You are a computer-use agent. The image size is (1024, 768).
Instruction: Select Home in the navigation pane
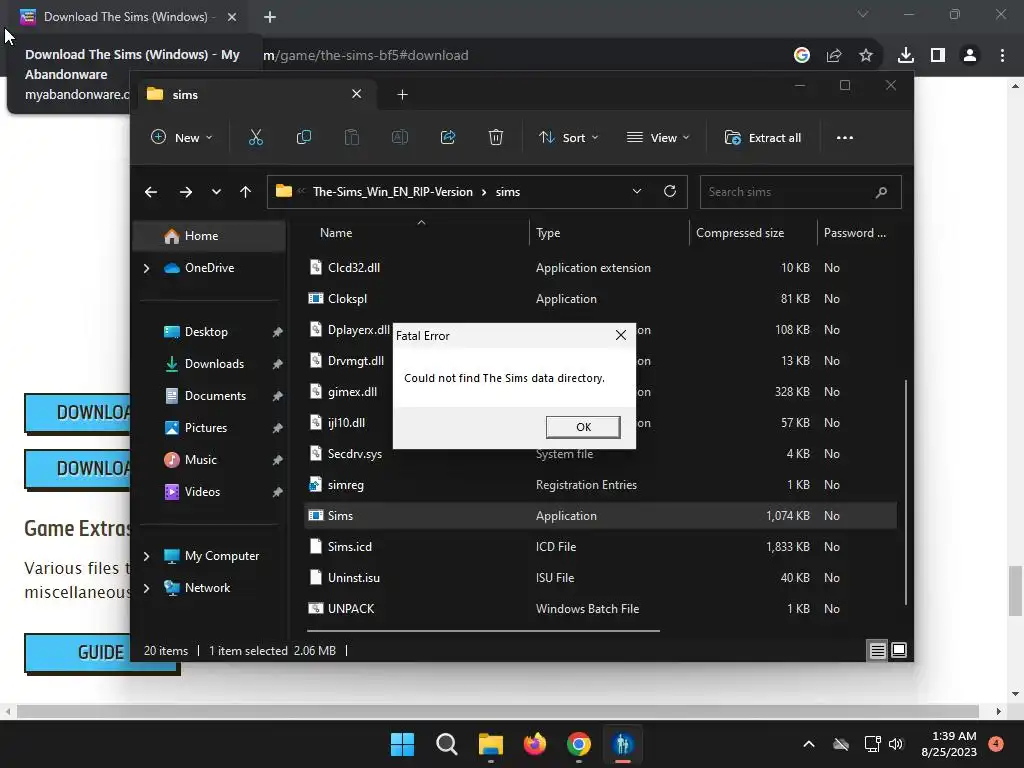pos(209,236)
